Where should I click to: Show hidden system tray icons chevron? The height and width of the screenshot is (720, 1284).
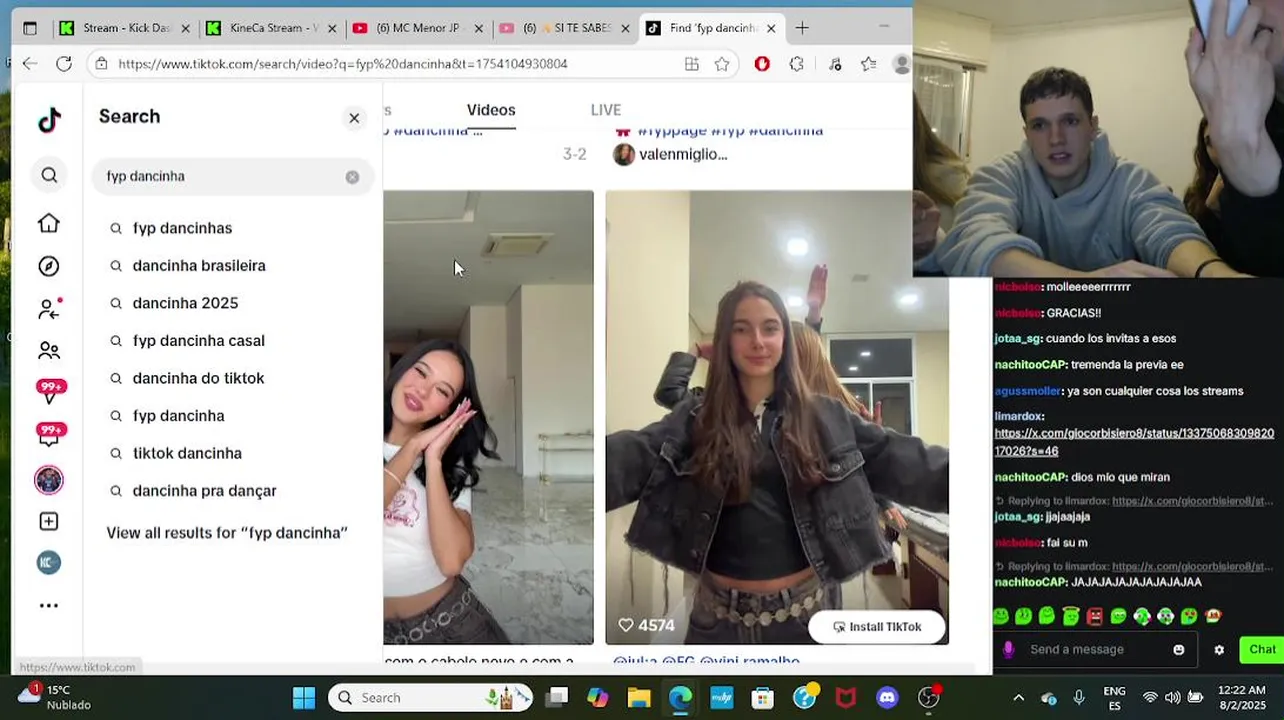point(1018,698)
